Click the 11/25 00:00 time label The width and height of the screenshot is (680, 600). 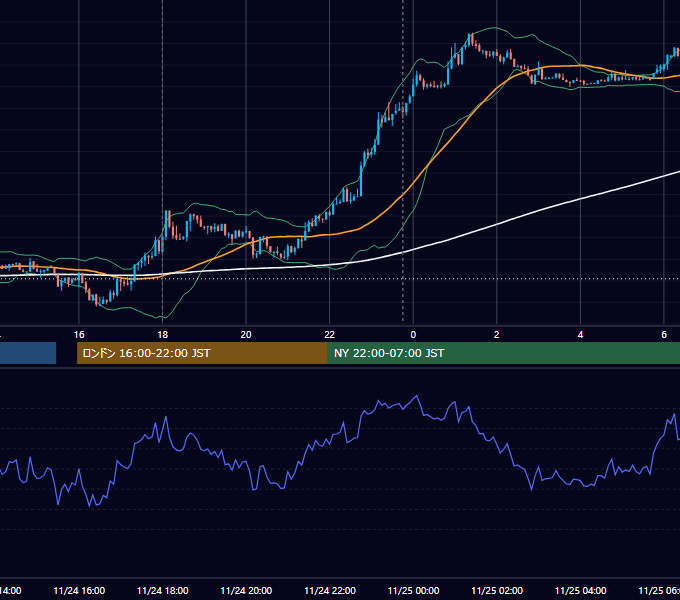click(413, 591)
